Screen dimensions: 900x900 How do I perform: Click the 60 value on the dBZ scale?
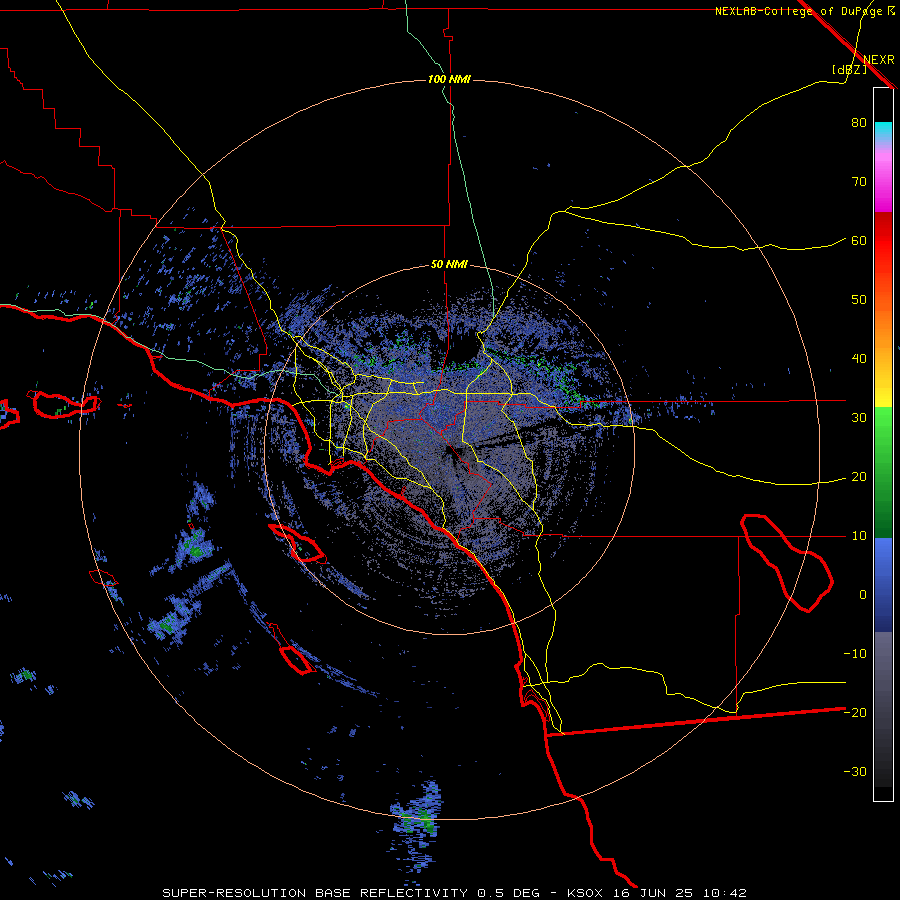pos(859,241)
